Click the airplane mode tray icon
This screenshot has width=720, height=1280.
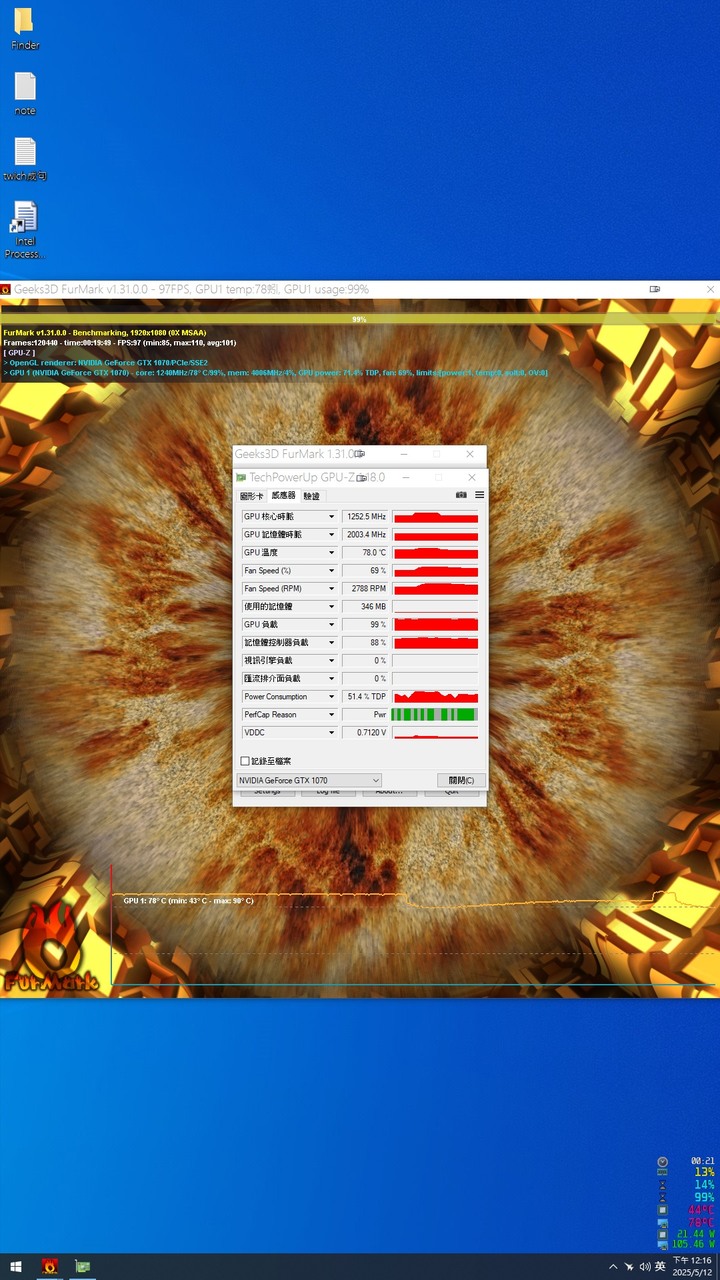click(629, 1266)
